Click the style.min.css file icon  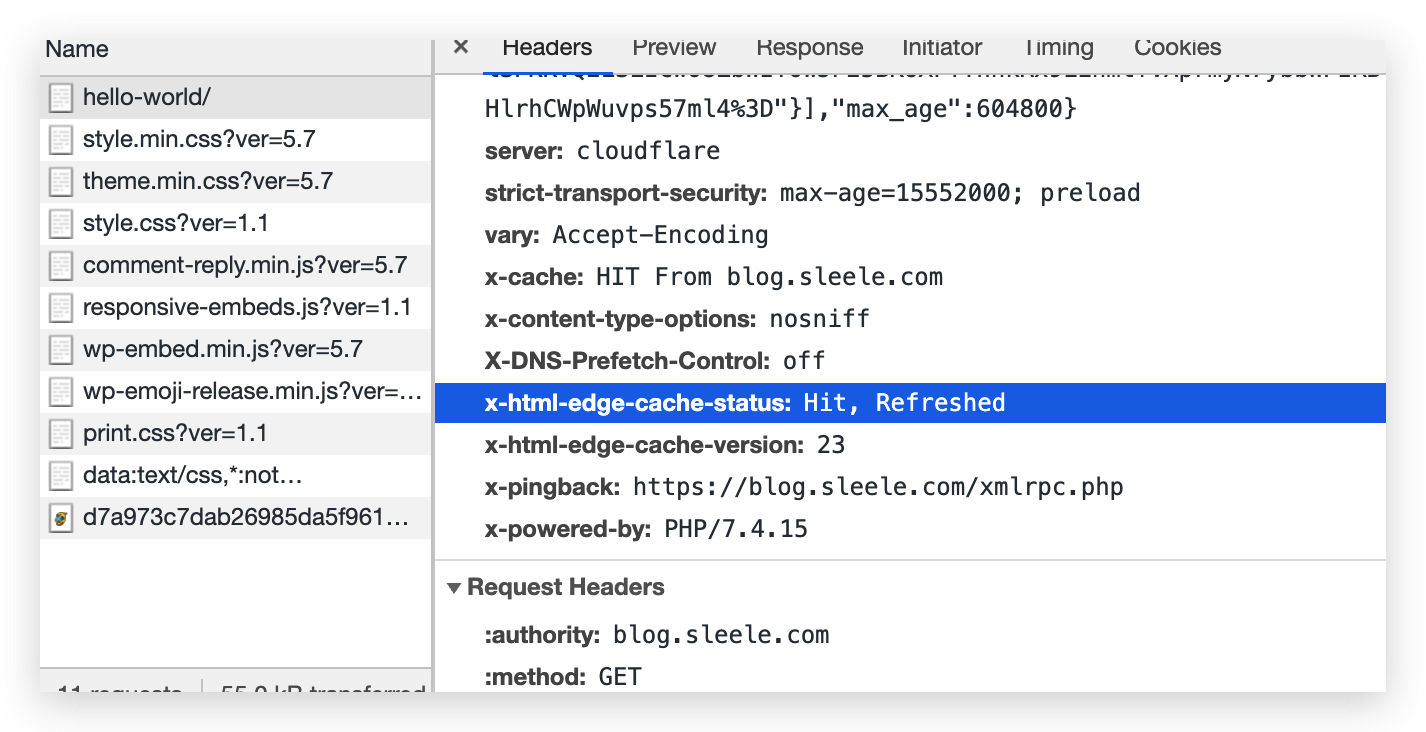point(61,139)
